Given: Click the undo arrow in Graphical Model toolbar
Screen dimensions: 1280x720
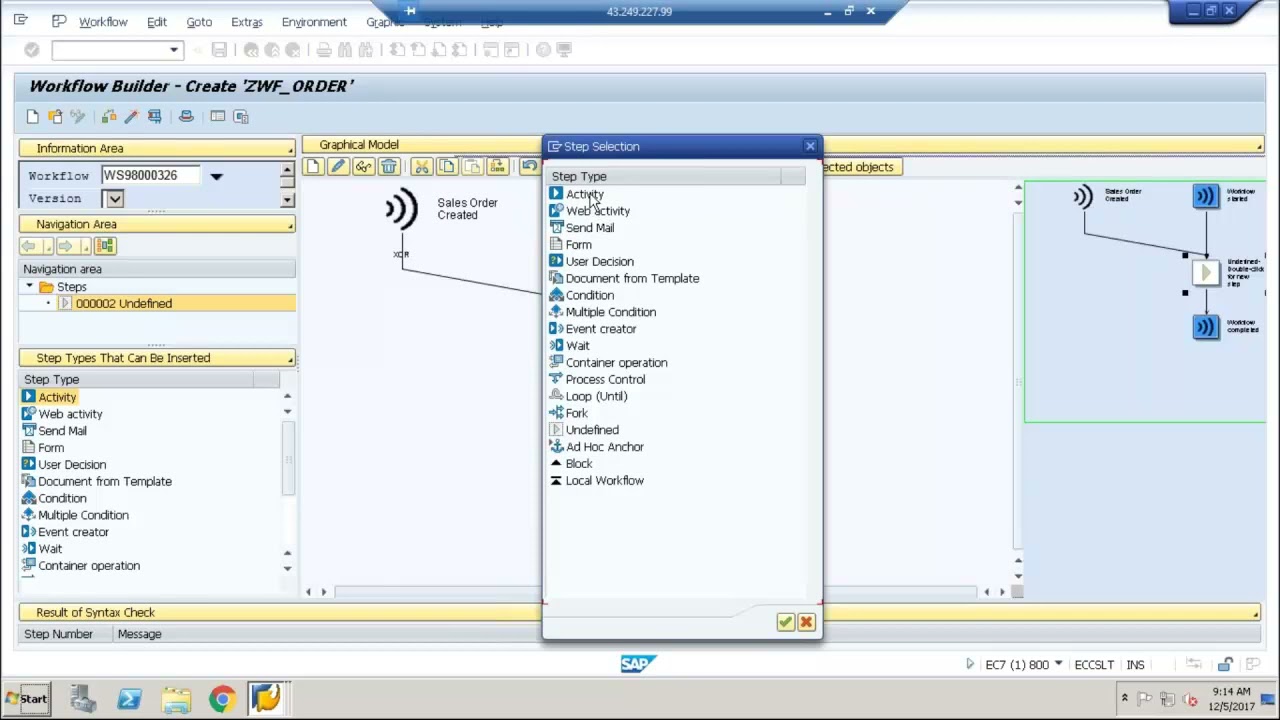Looking at the screenshot, I should click(x=529, y=167).
